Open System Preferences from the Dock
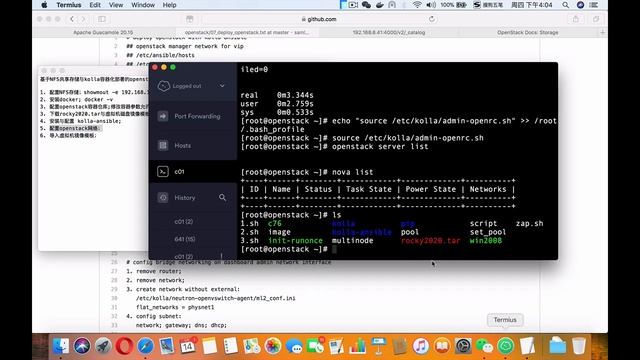 click(x=463, y=346)
